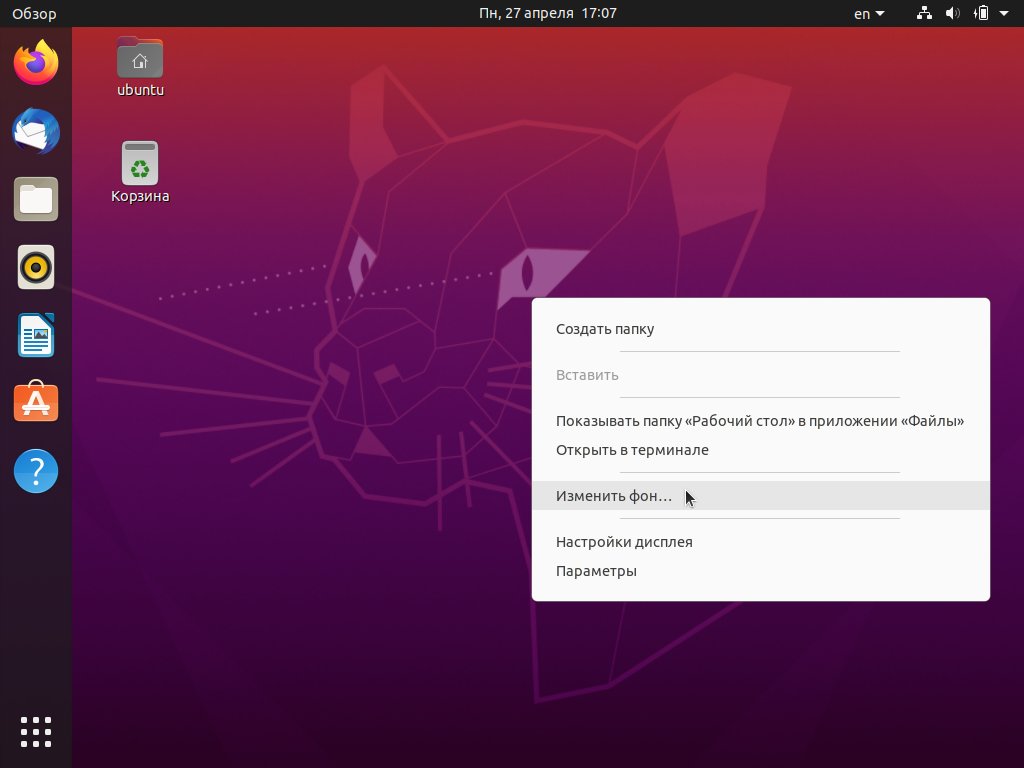1024x768 pixels.
Task: Choose 'Открыть в терминале' from the menu
Action: tap(632, 449)
